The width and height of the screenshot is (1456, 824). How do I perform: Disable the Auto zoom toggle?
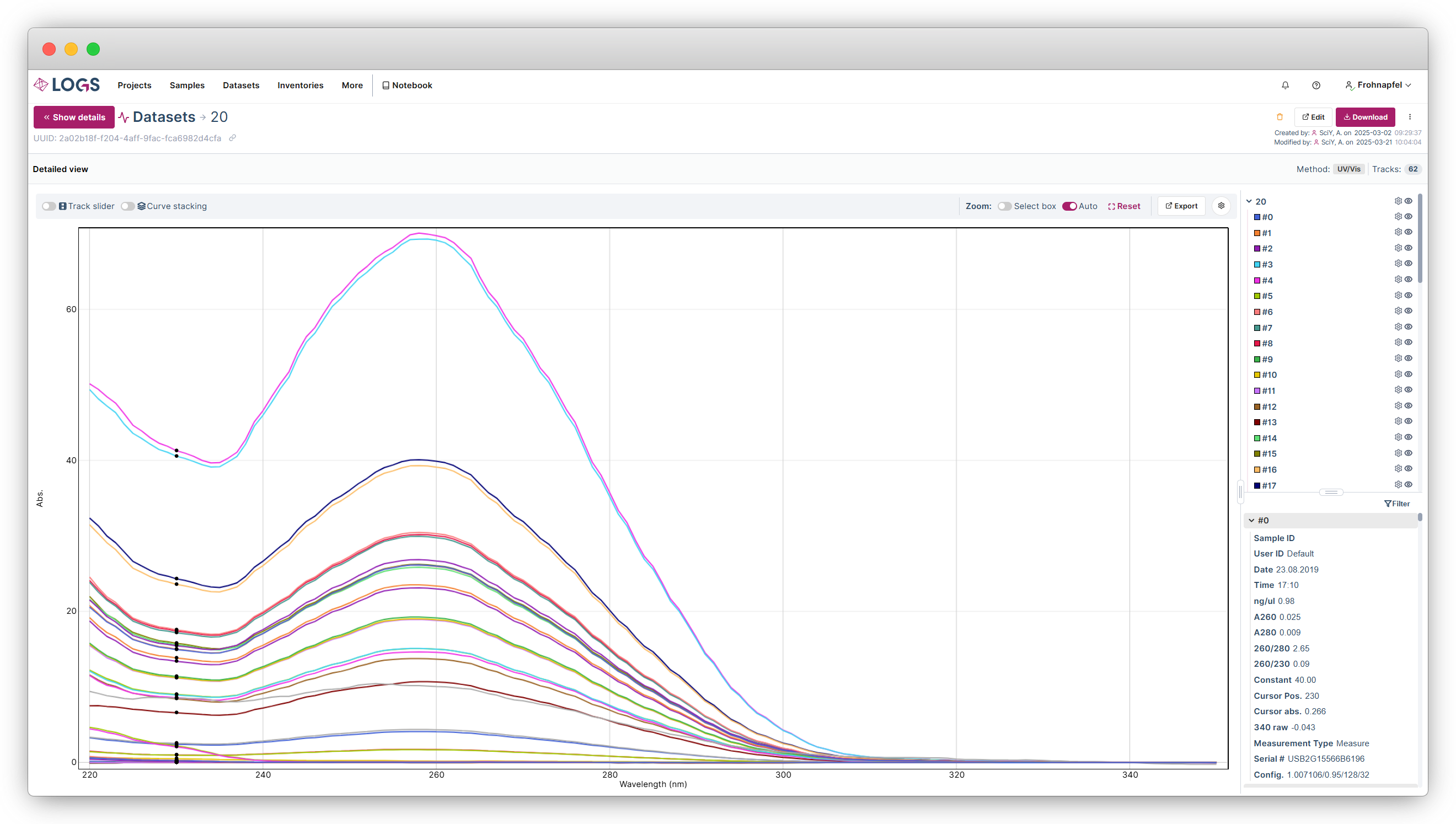(x=1069, y=207)
